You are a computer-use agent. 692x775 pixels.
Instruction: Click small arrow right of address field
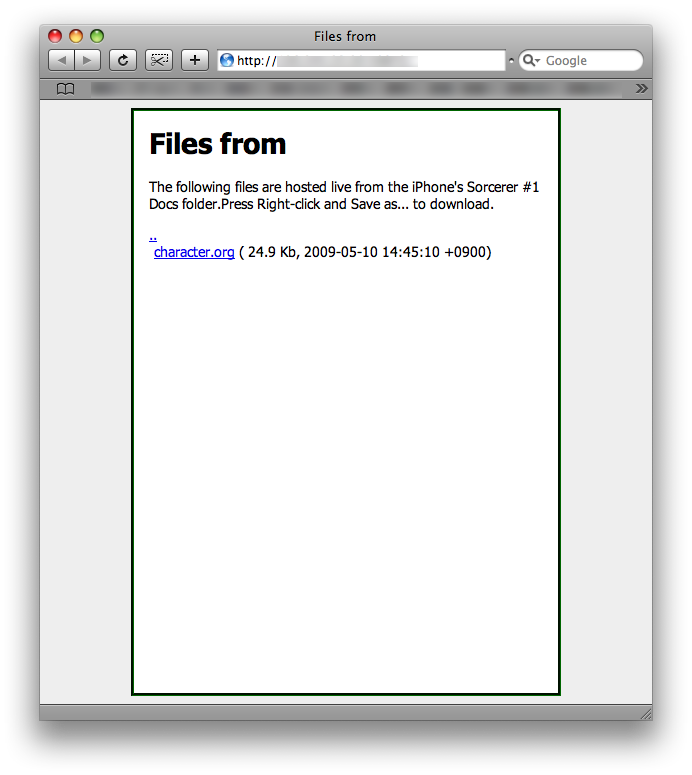[x=511, y=60]
